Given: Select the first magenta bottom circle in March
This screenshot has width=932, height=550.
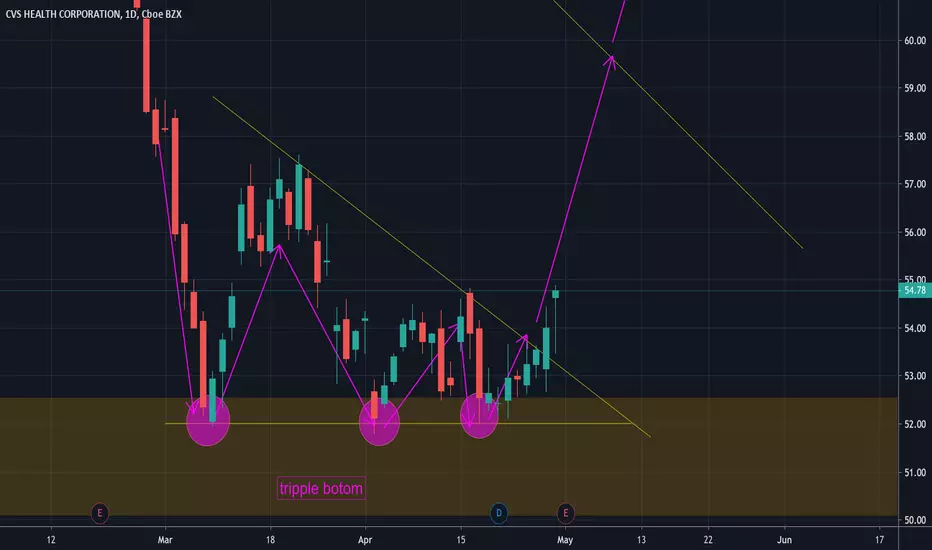Looking at the screenshot, I should point(208,422).
